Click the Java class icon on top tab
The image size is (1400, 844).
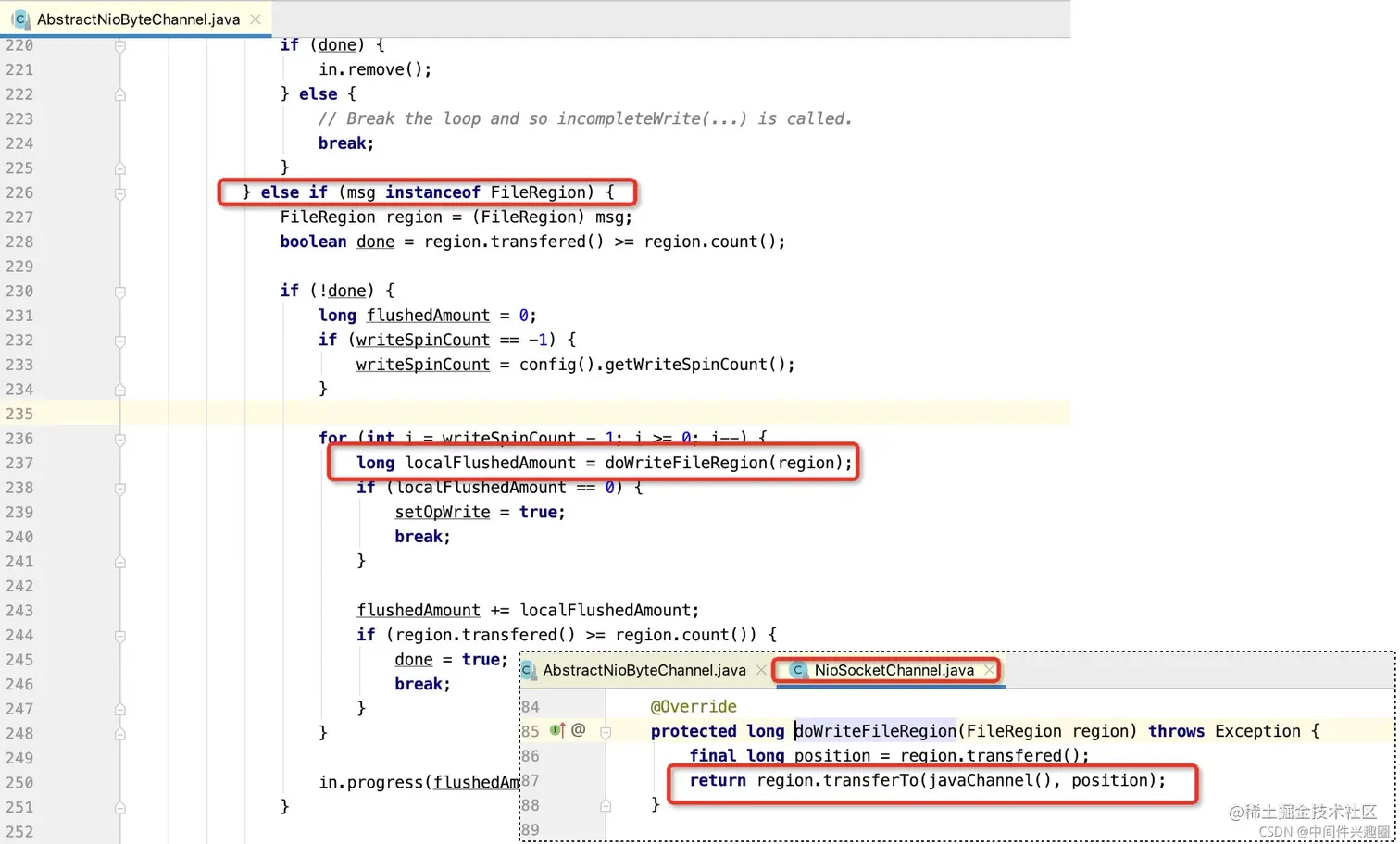[x=20, y=19]
